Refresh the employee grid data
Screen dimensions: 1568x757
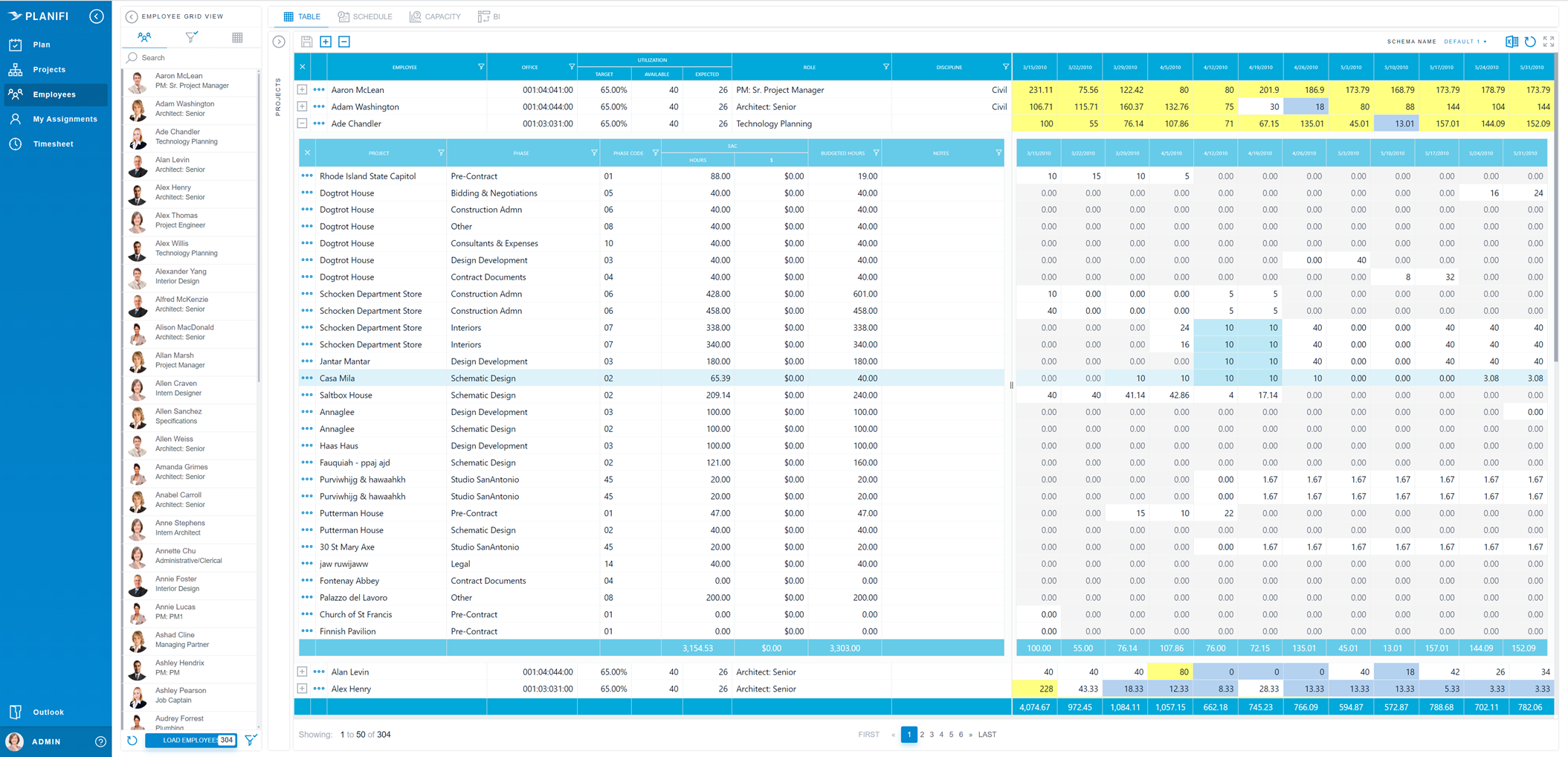click(1530, 42)
